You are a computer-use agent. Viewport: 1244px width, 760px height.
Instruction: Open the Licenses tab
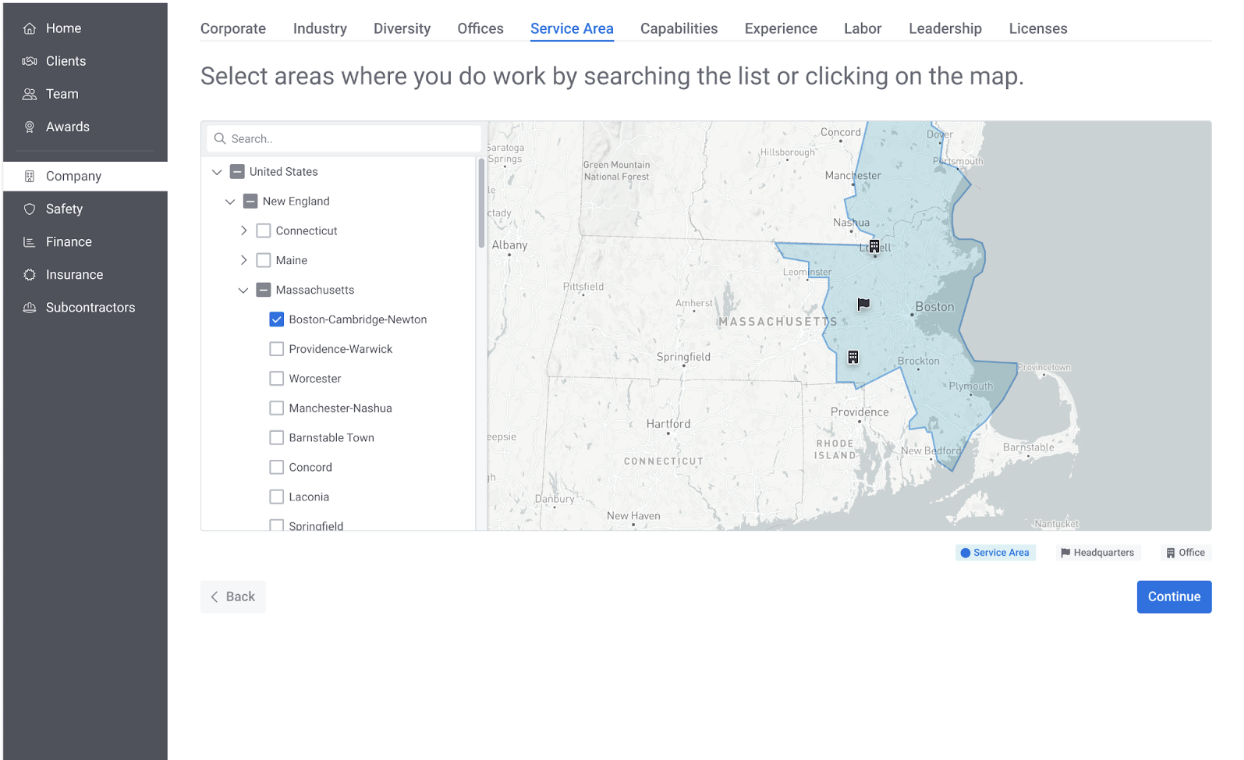click(x=1038, y=28)
